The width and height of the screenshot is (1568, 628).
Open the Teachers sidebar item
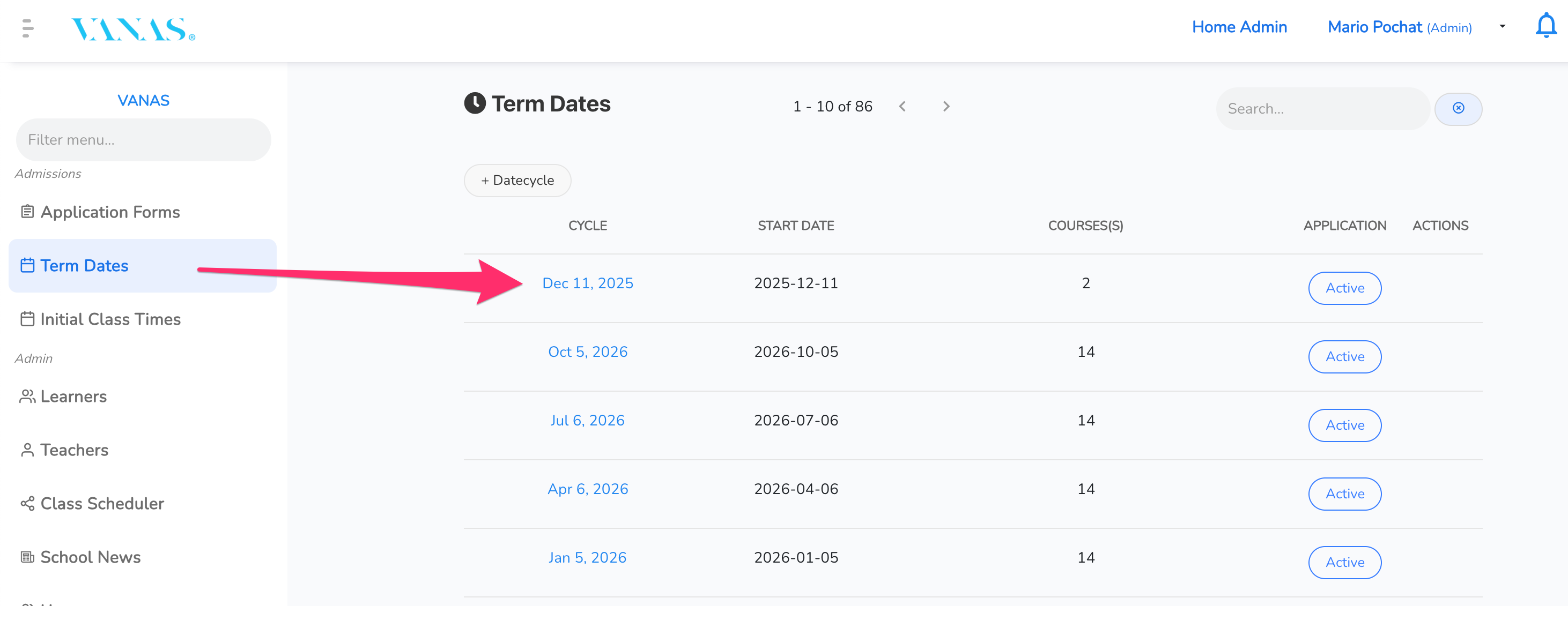coord(73,450)
